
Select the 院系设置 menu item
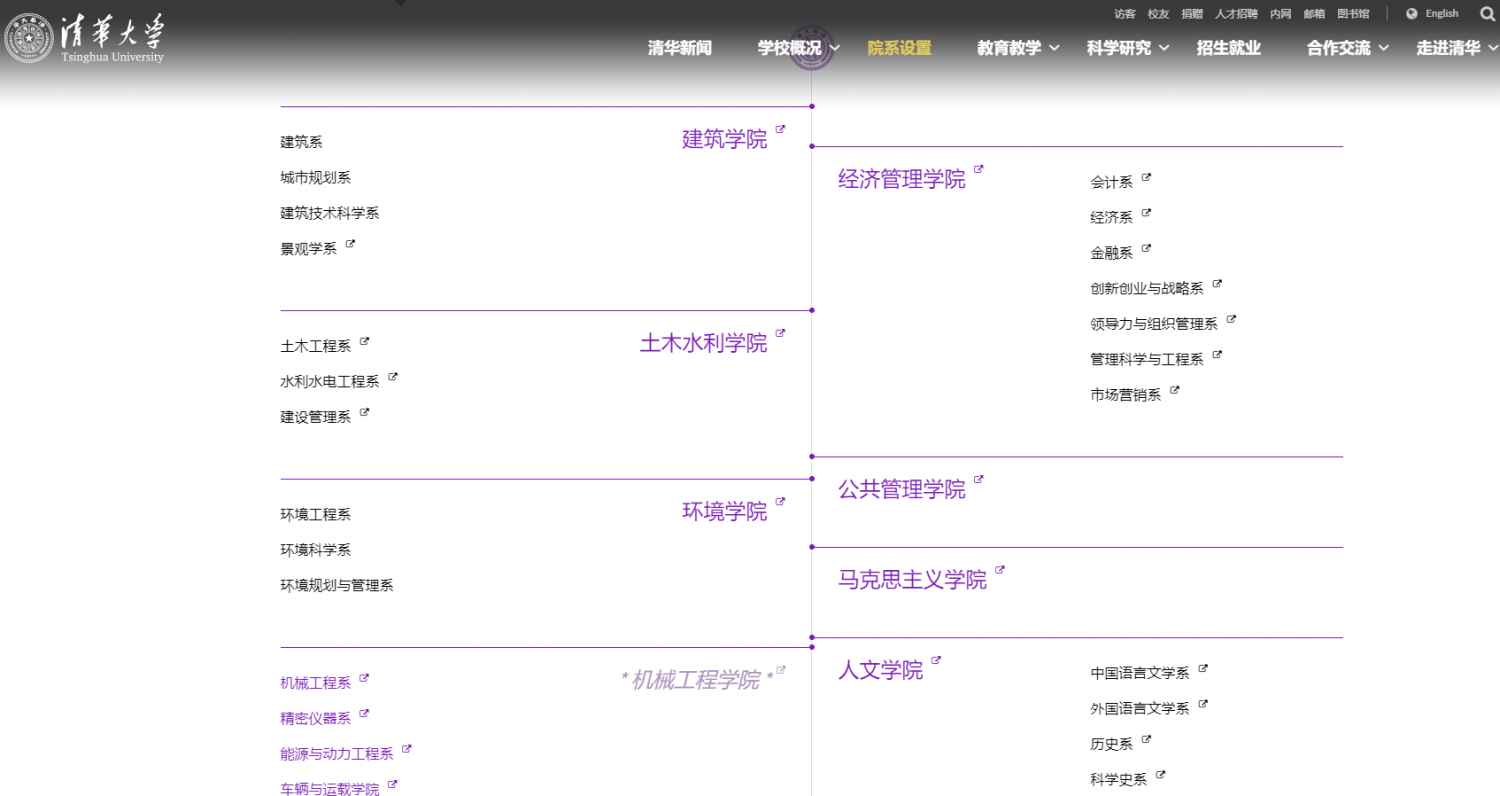coord(899,48)
